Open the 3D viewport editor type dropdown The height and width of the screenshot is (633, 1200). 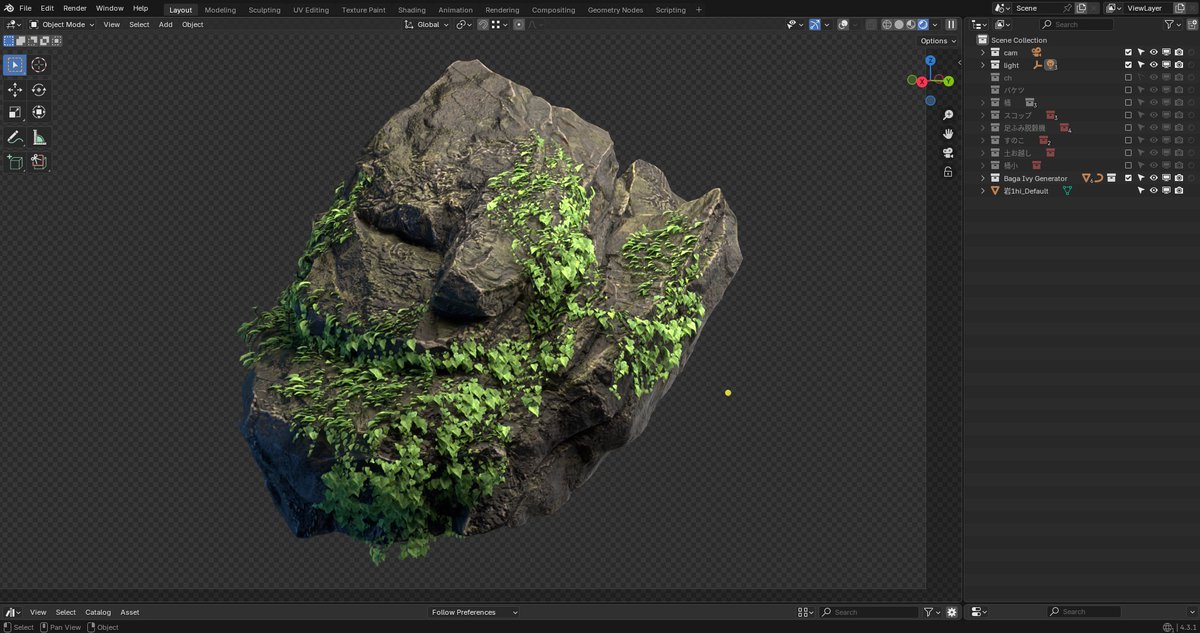point(13,24)
